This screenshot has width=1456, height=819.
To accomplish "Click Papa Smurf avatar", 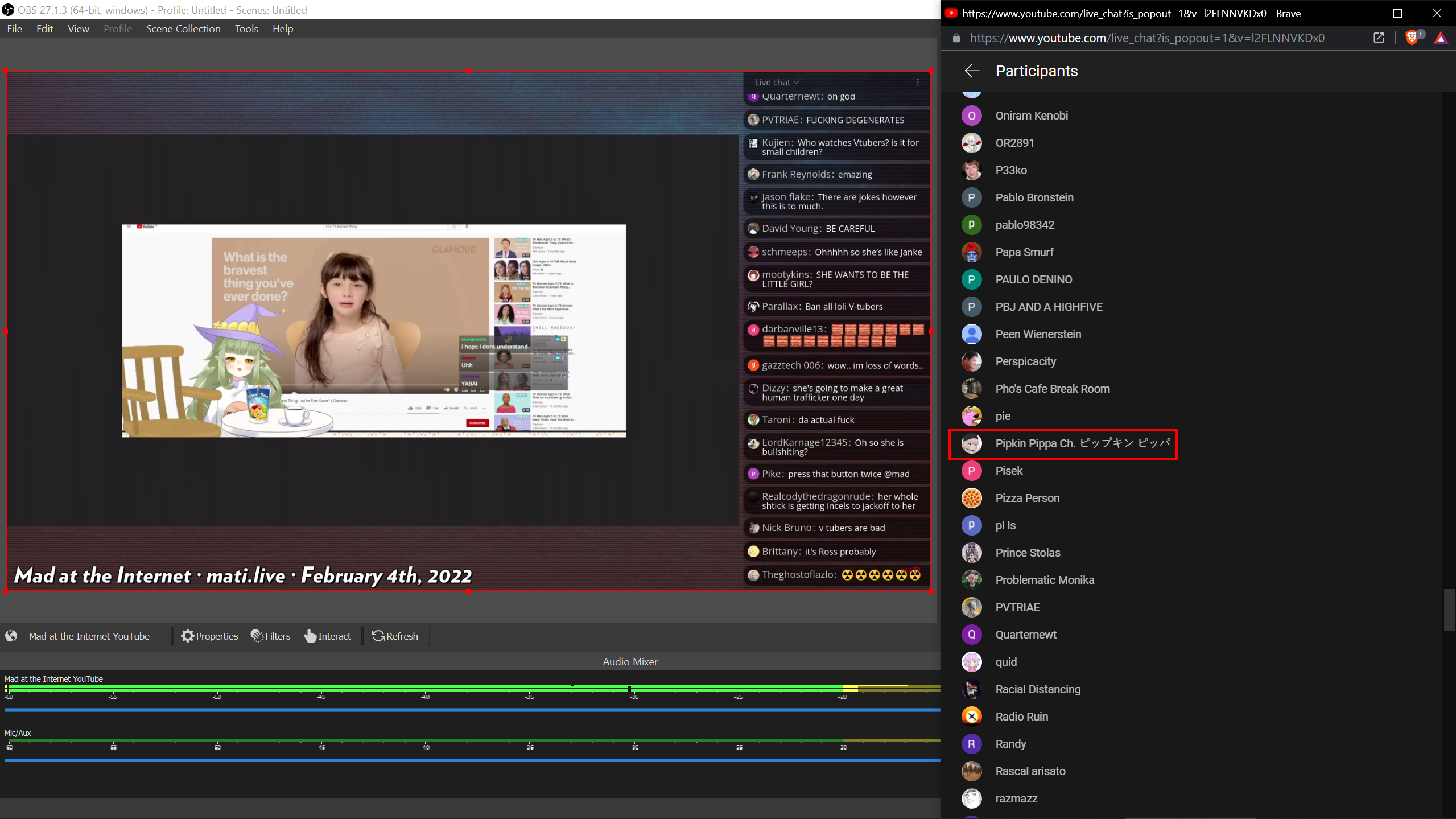I will coord(972,252).
